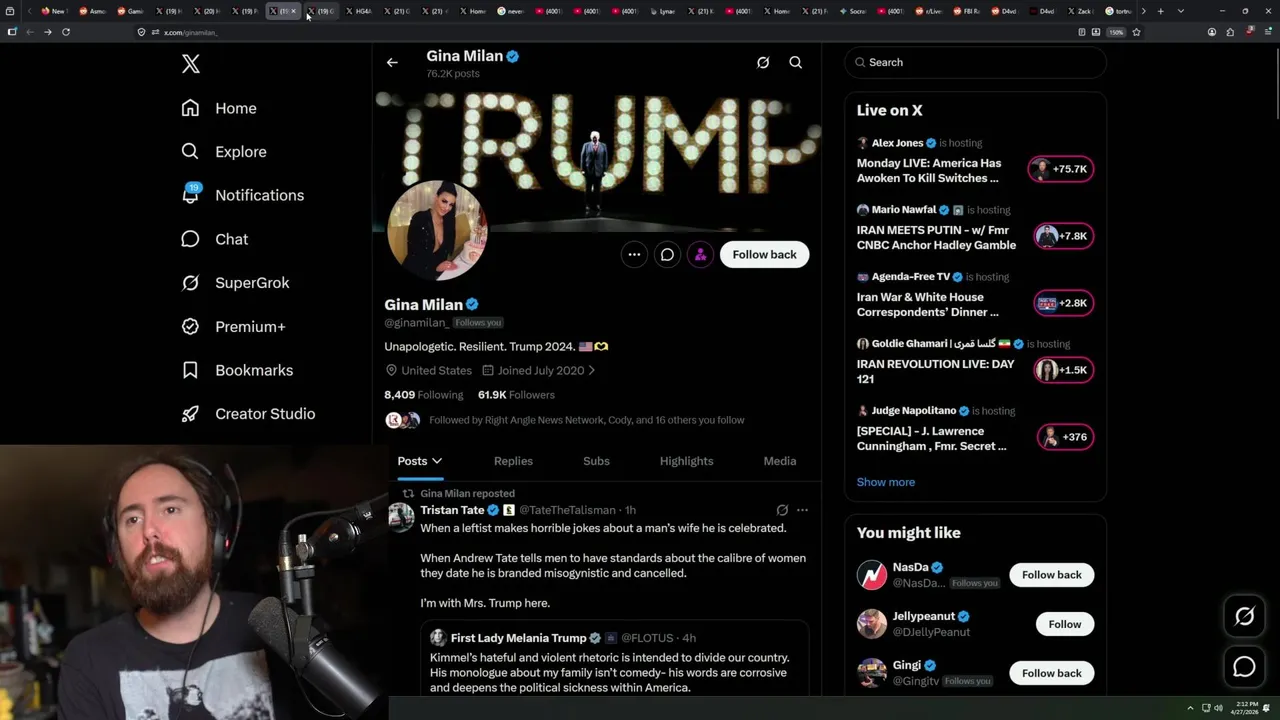This screenshot has height=720, width=1280.
Task: Open Bookmarks in sidebar
Action: click(237, 370)
